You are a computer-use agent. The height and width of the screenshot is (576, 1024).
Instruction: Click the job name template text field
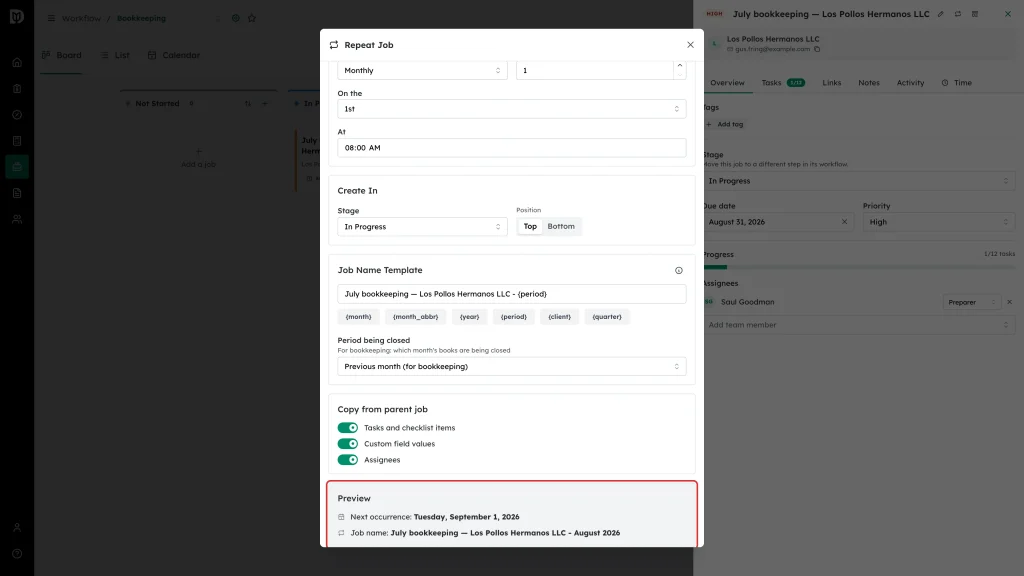coord(511,294)
